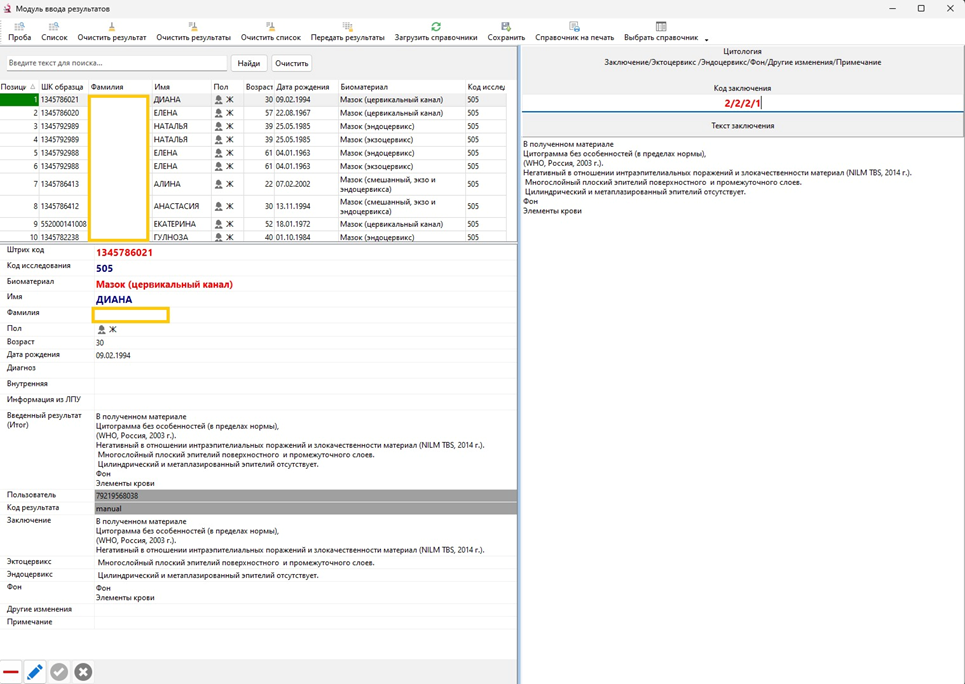Click the Биоматериал column header
This screenshot has width=965, height=684.
[401, 87]
